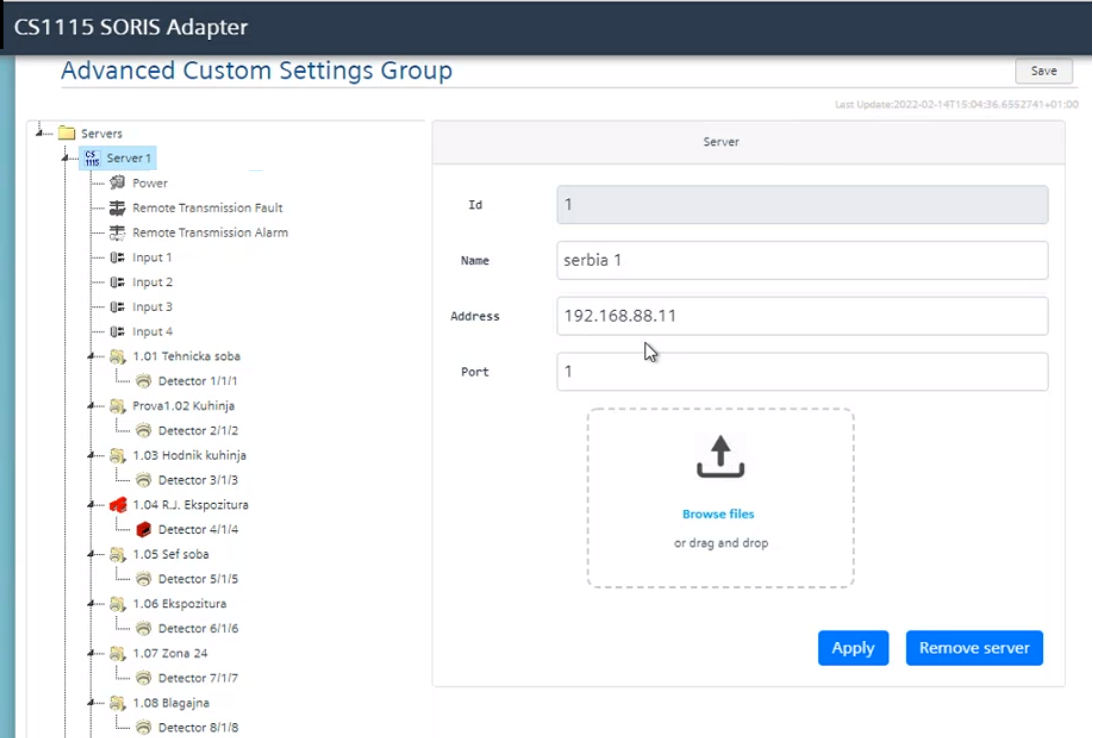Screen dimensions: 1093x738
Task: Open the Server header panel bar
Action: [x=720, y=142]
